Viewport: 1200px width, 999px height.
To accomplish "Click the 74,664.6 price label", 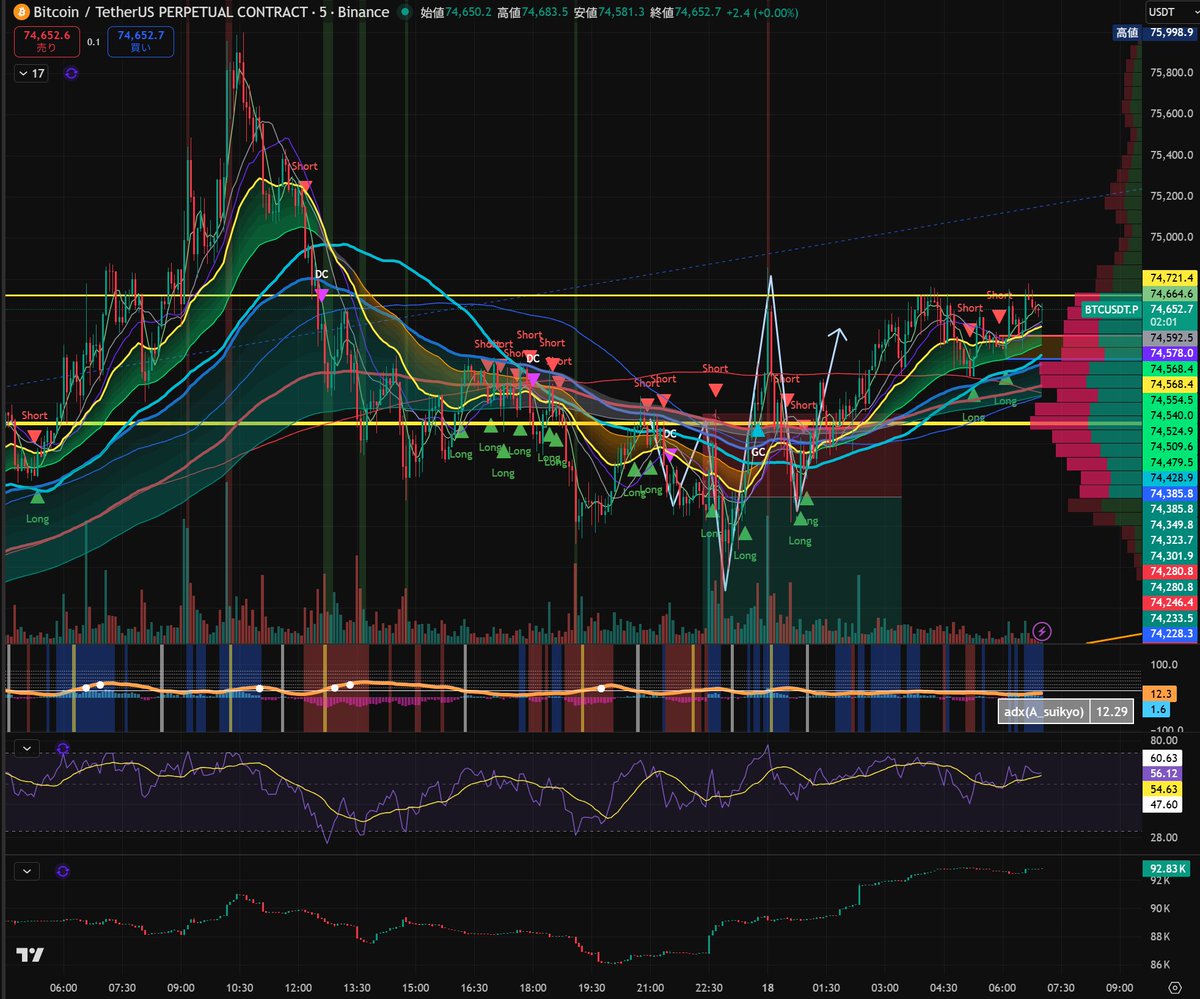I will 1171,294.
